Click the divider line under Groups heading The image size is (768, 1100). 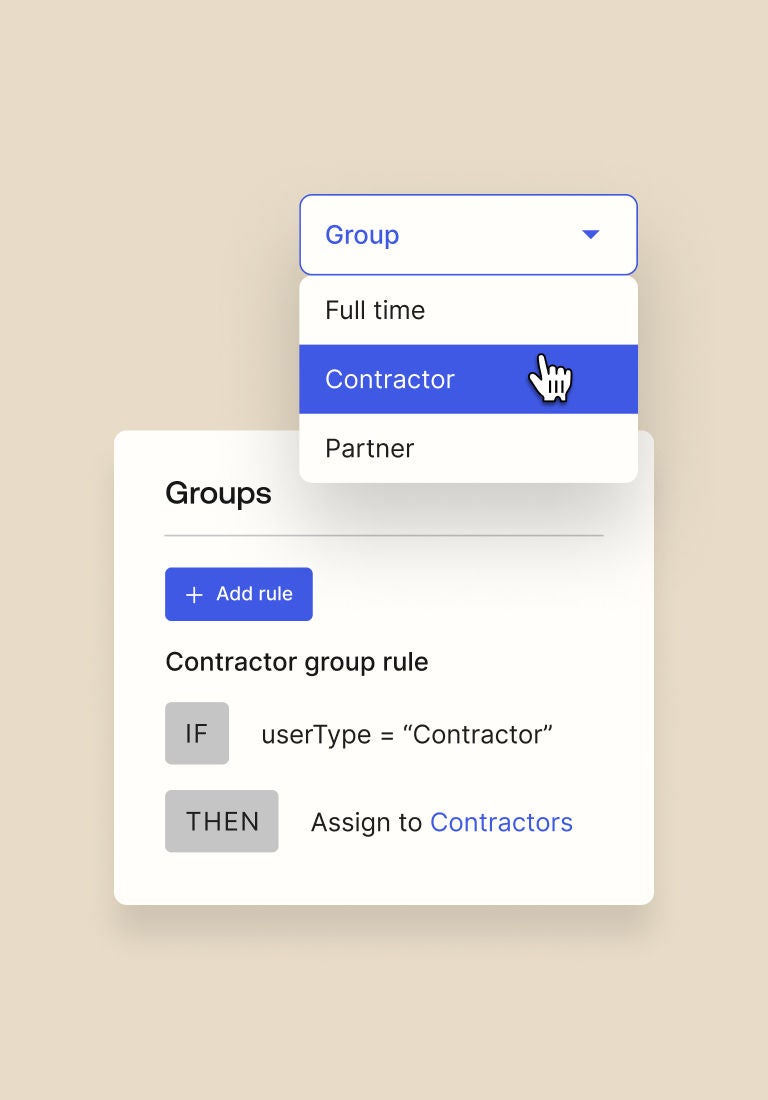point(384,536)
